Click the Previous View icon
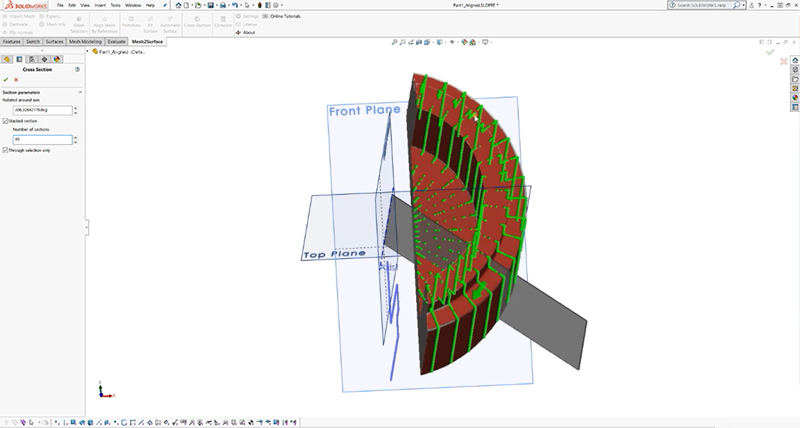 coord(411,42)
